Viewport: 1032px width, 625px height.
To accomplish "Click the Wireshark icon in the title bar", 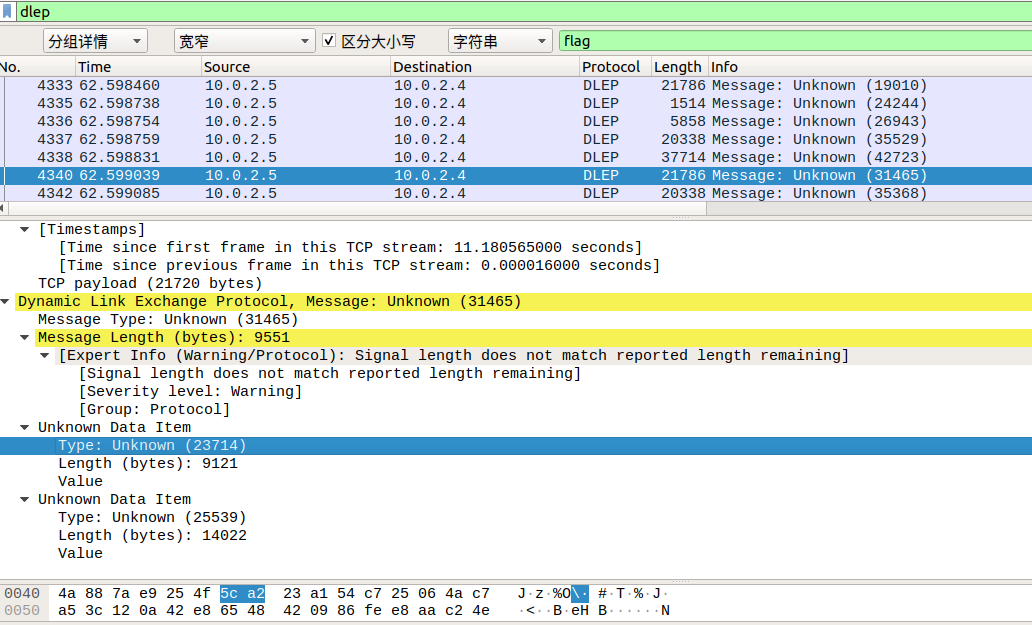I will pos(10,11).
